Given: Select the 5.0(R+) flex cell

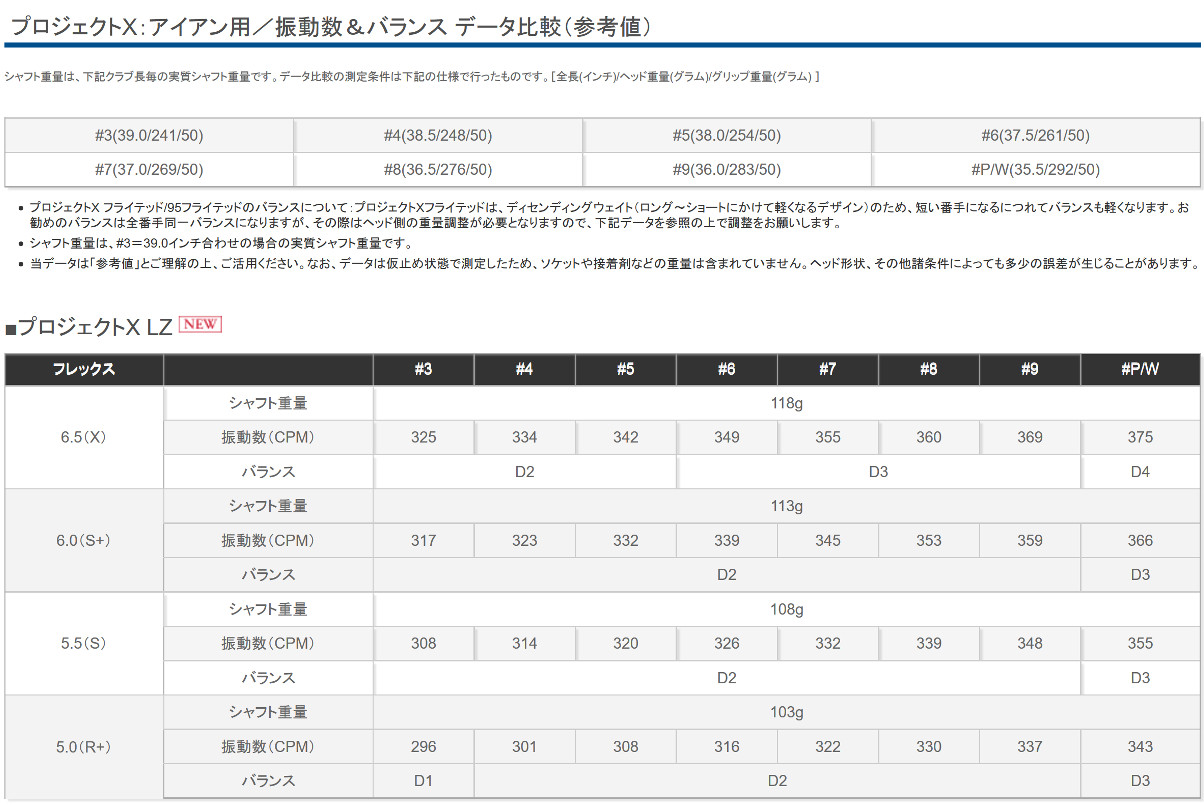Looking at the screenshot, I should pyautogui.click(x=84, y=746).
